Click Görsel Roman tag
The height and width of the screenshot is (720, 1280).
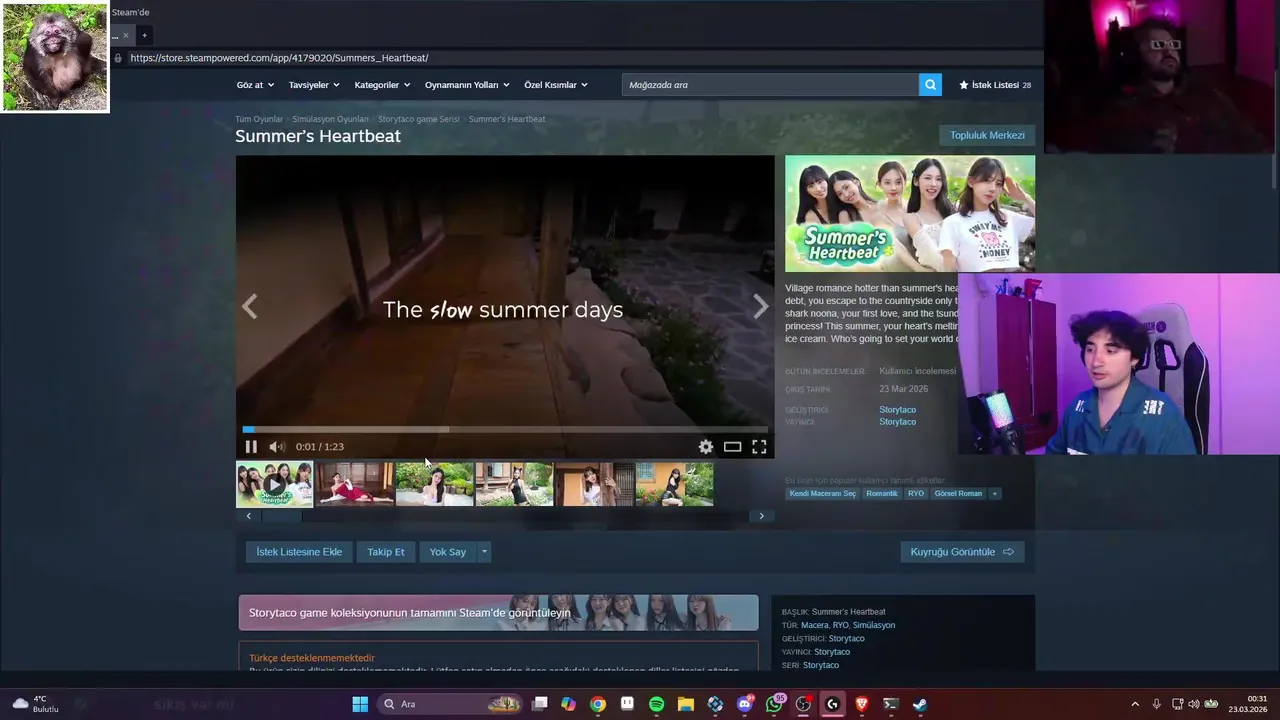pos(958,493)
